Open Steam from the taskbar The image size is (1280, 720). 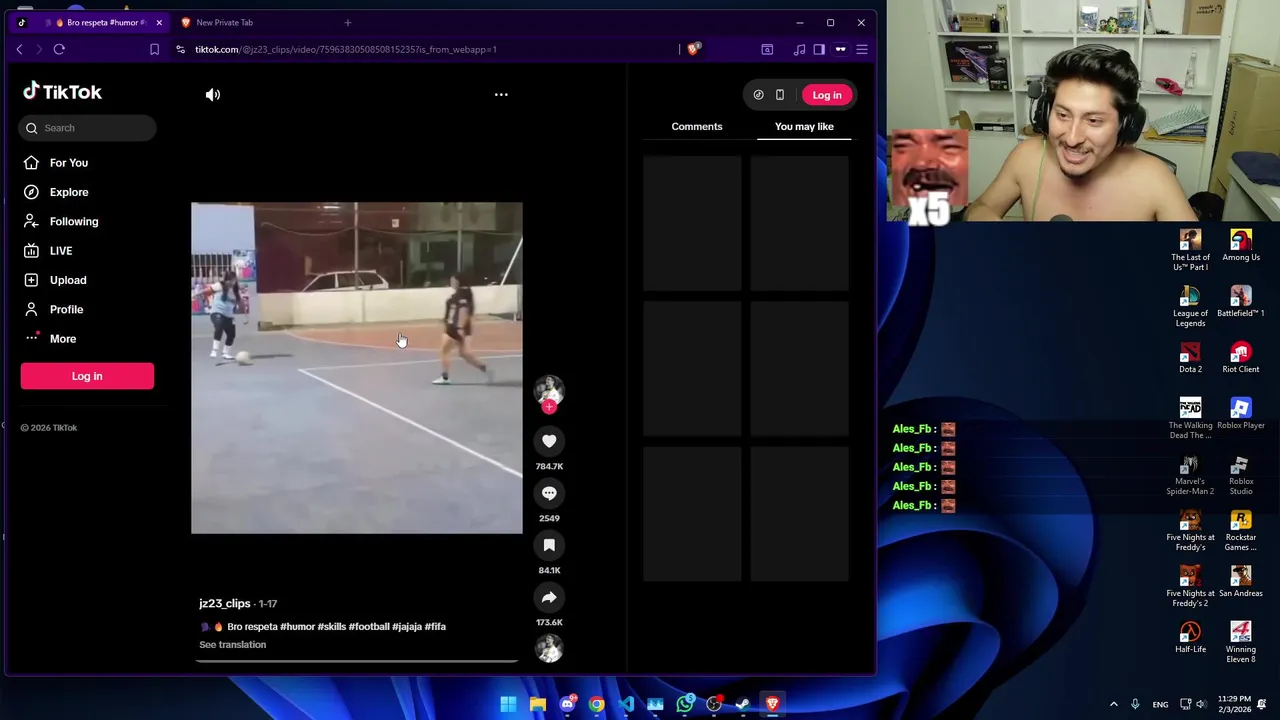click(743, 704)
